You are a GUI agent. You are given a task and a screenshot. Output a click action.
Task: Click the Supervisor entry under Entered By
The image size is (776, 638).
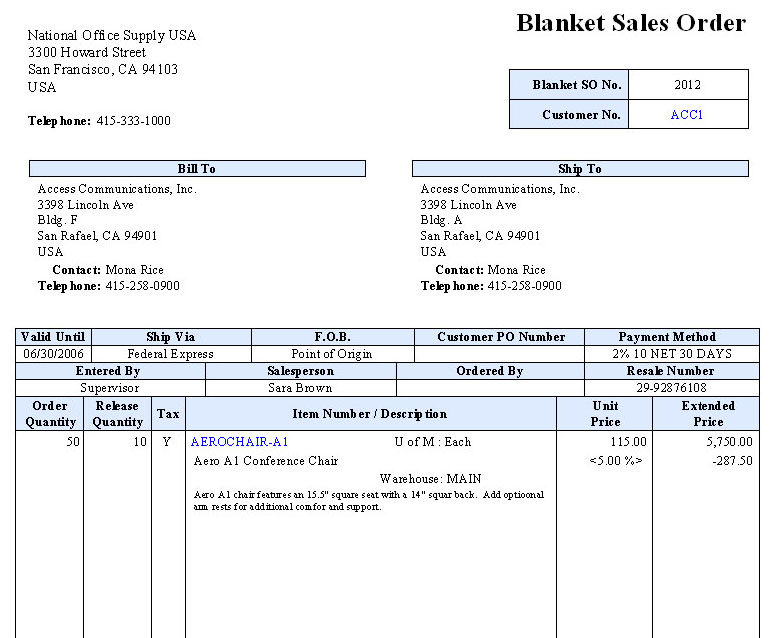110,388
